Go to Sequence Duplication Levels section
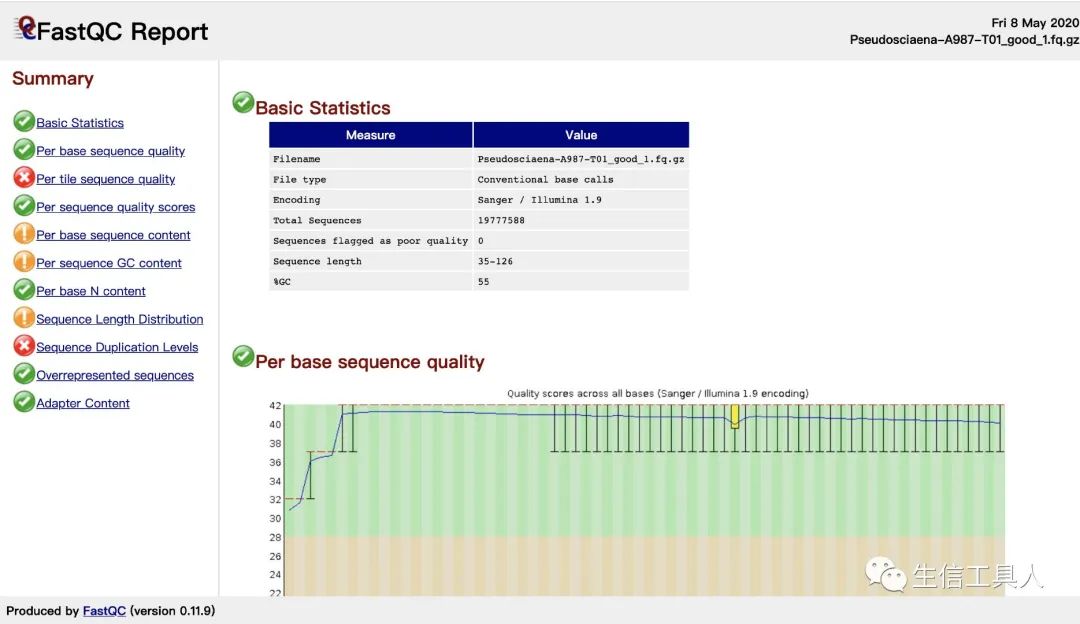 pos(117,347)
